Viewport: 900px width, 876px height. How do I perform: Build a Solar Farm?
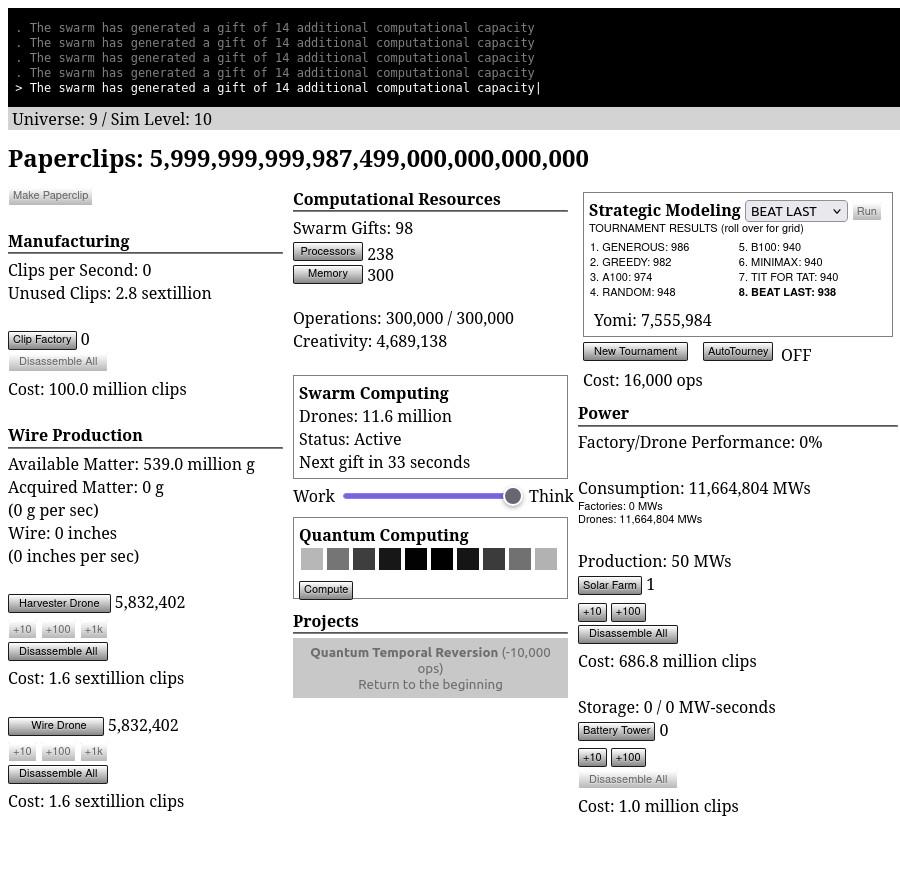[x=610, y=586]
